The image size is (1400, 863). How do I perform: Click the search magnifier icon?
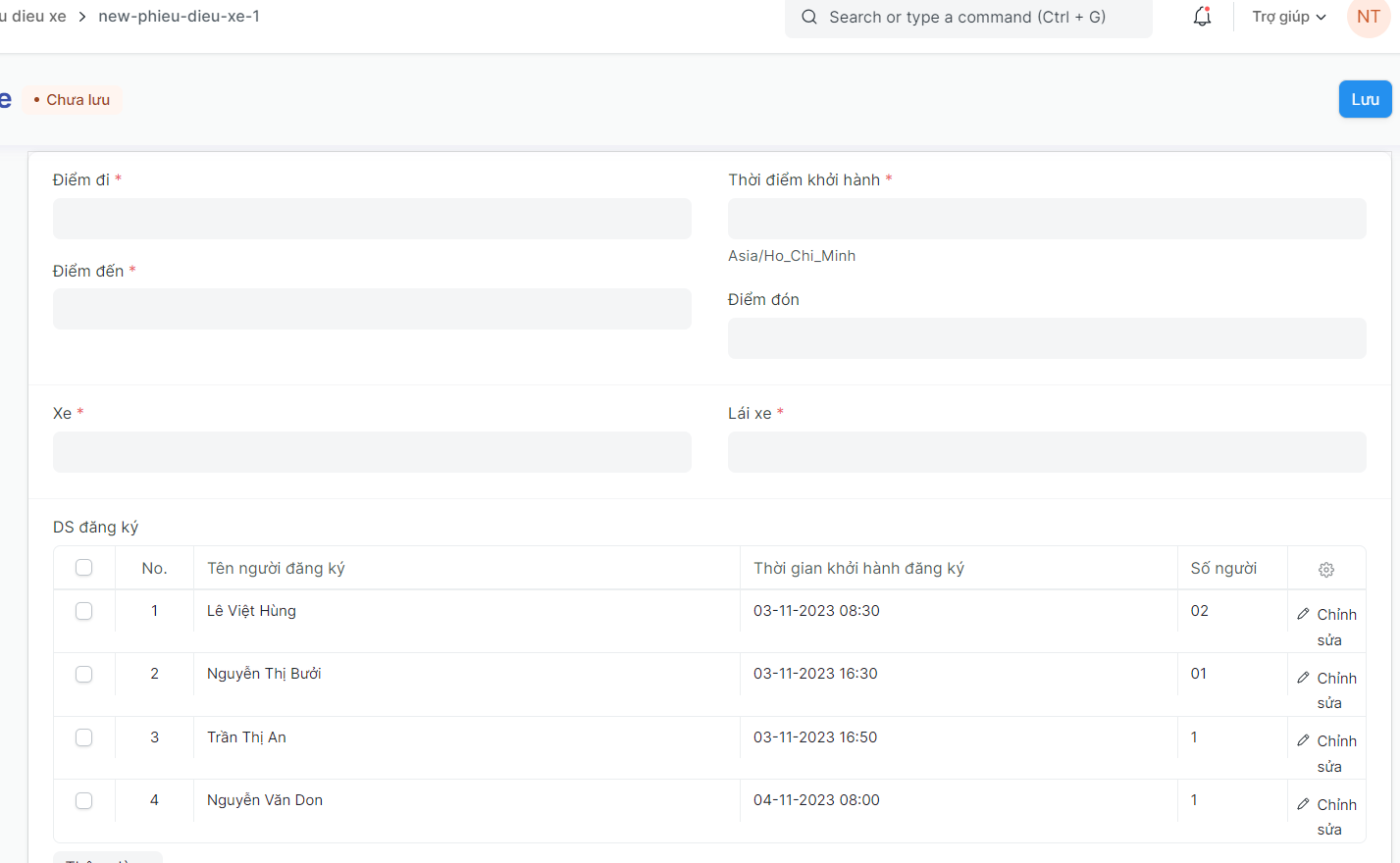click(809, 17)
